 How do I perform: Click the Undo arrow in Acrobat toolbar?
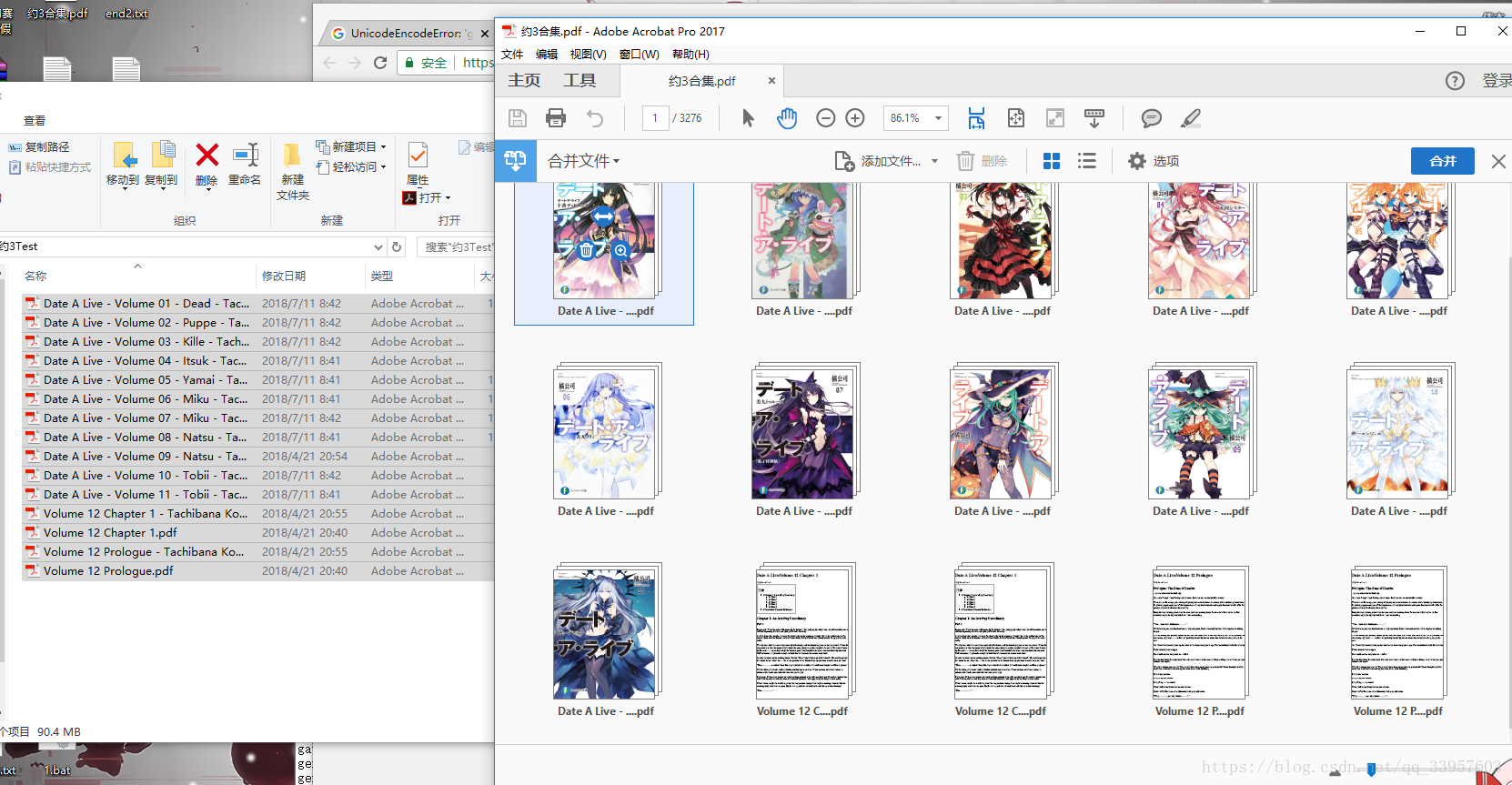[x=595, y=118]
